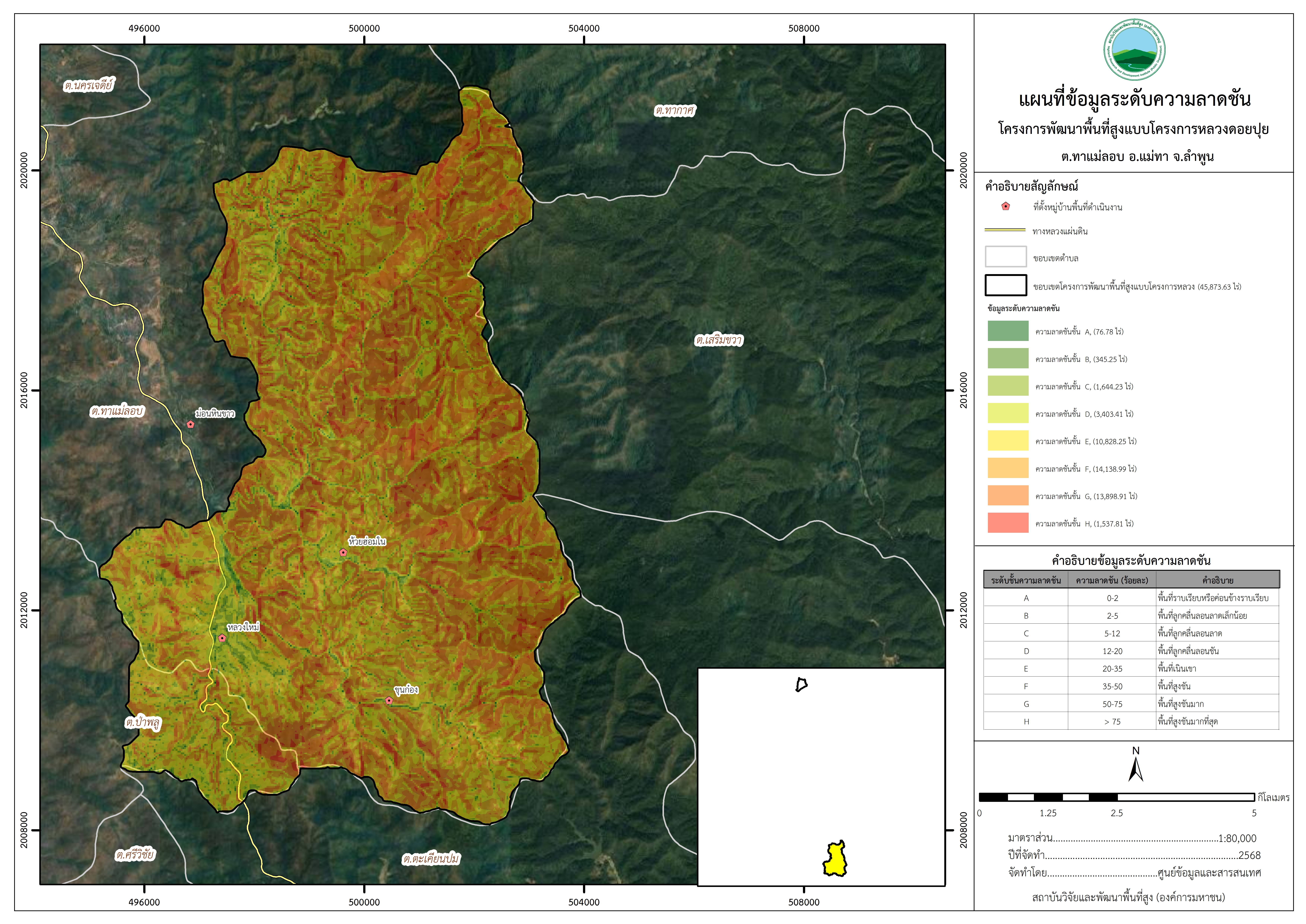
Task: Click the top easting label 500000
Action: (x=364, y=28)
